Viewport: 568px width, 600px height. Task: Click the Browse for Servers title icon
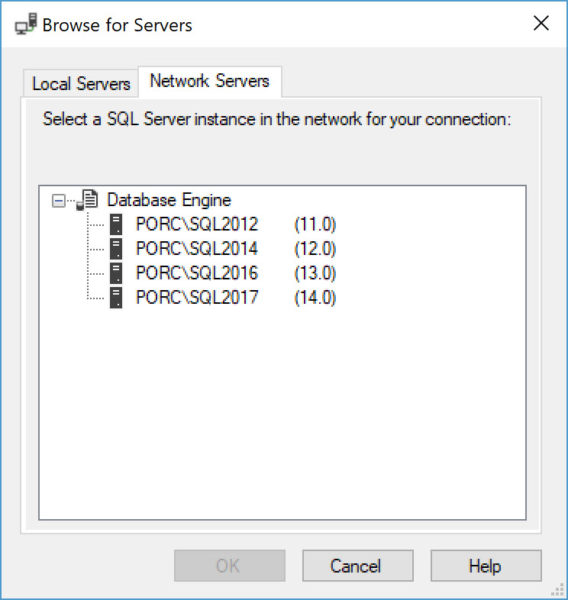click(26, 24)
